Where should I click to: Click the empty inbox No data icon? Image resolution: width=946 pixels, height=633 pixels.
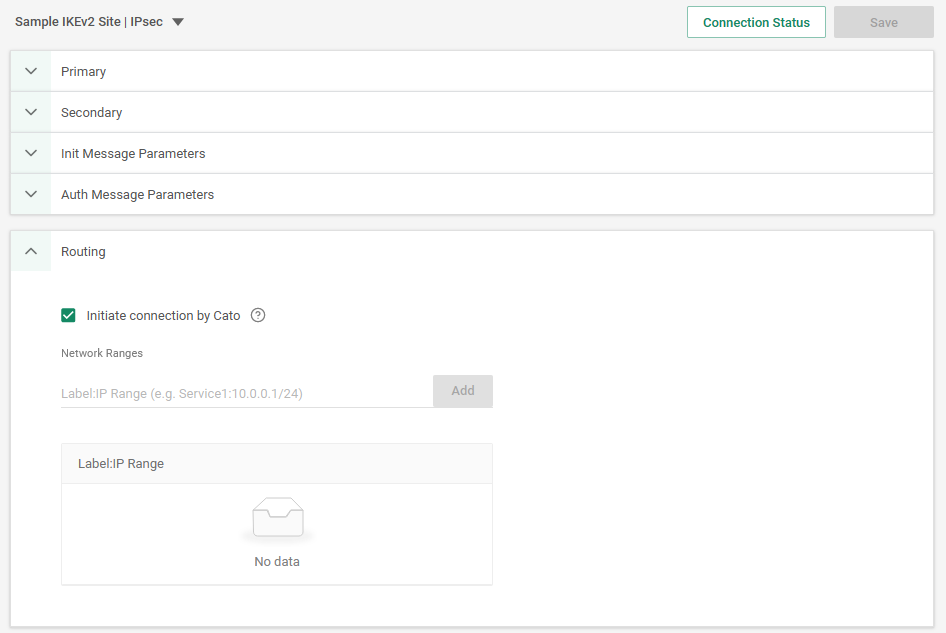point(277,519)
